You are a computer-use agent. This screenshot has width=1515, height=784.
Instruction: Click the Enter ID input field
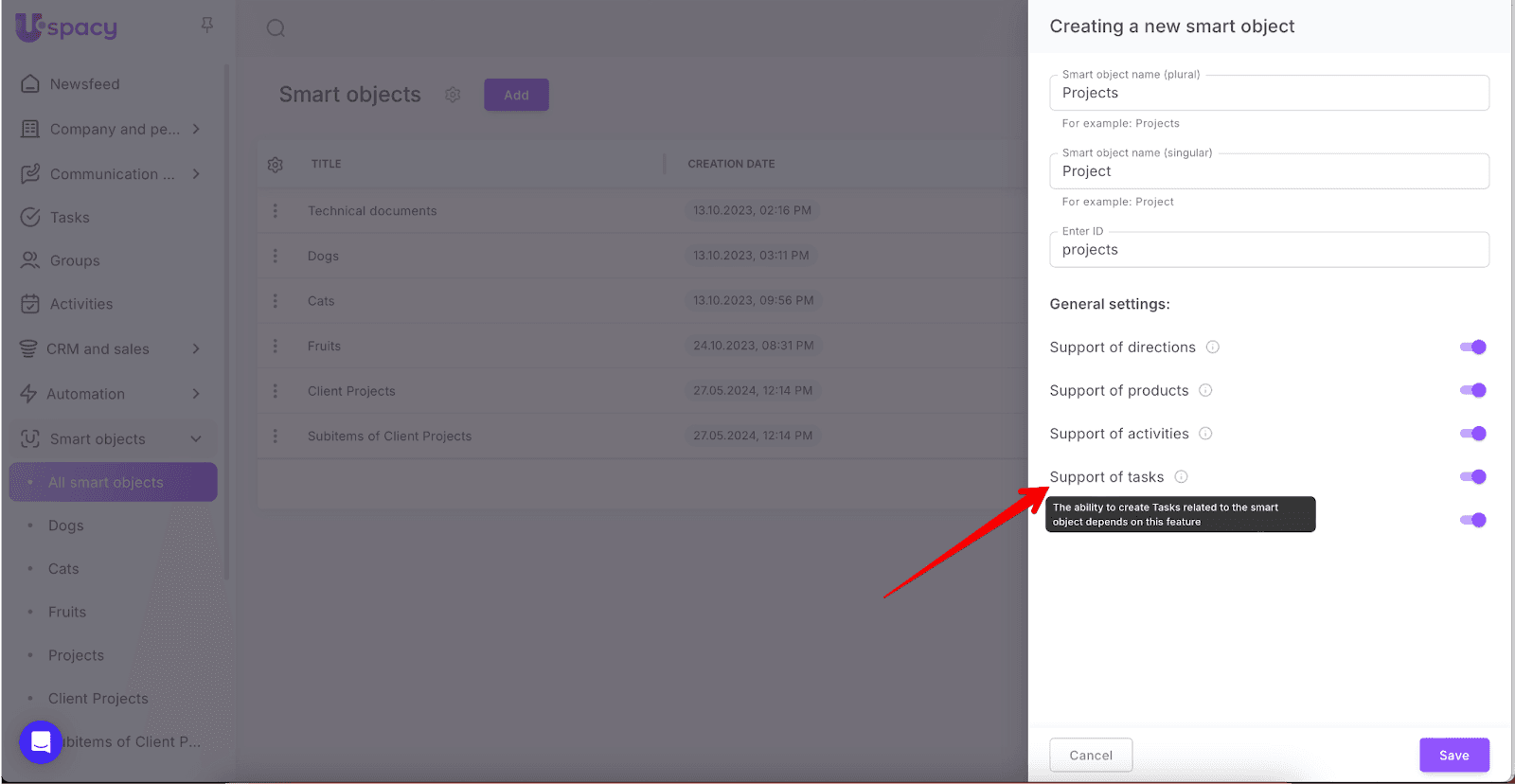tap(1269, 250)
